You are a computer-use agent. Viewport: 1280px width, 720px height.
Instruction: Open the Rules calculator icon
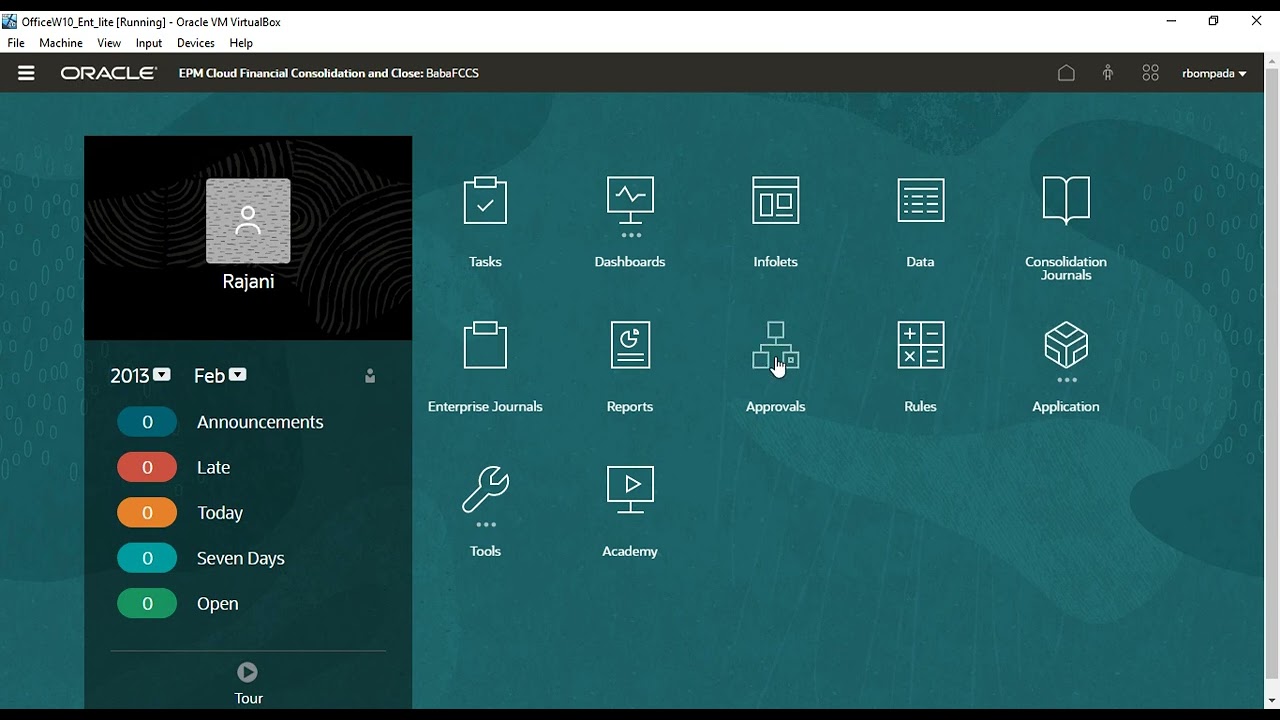[x=920, y=345]
